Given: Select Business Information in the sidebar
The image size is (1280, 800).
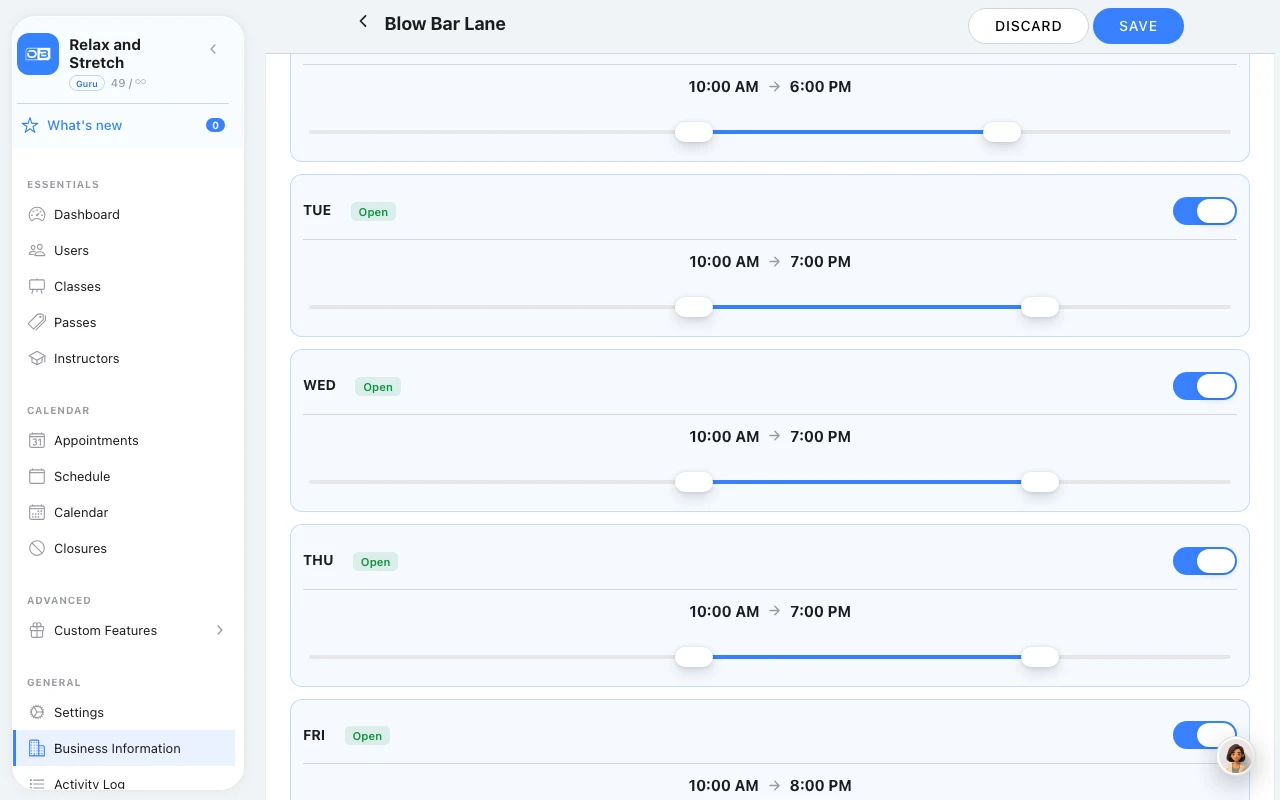Looking at the screenshot, I should click(x=123, y=748).
